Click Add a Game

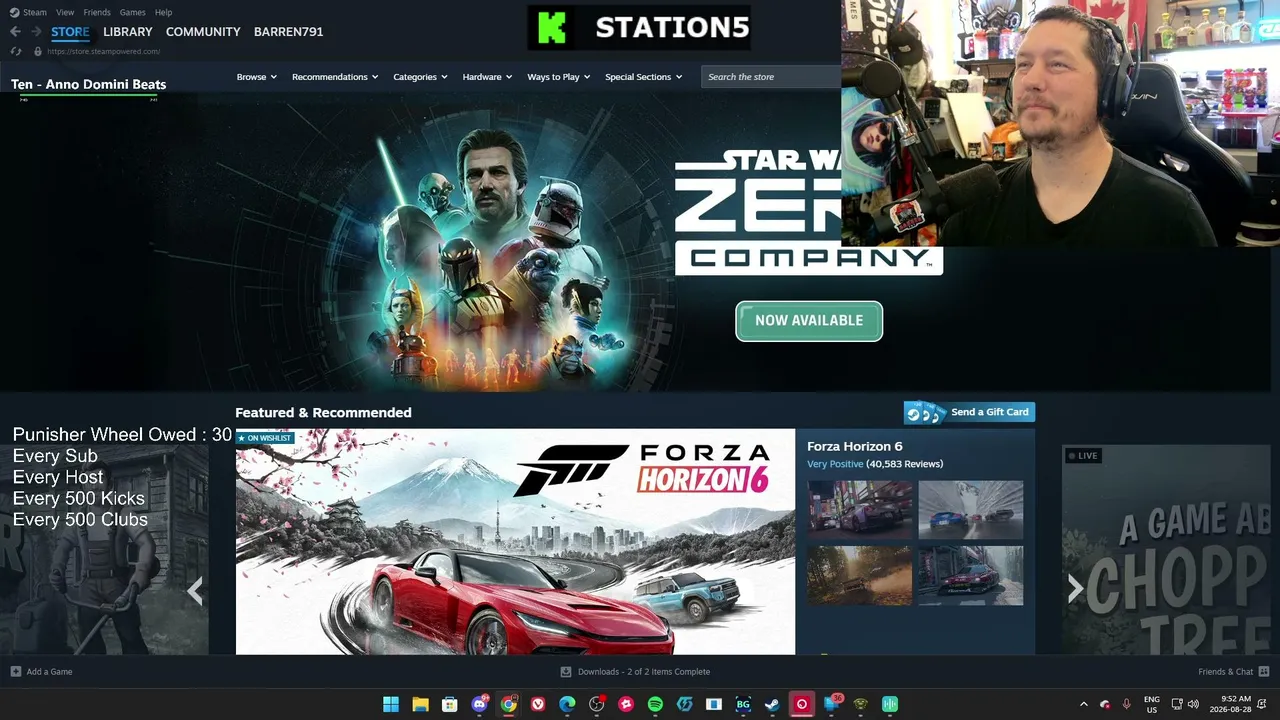pos(41,672)
